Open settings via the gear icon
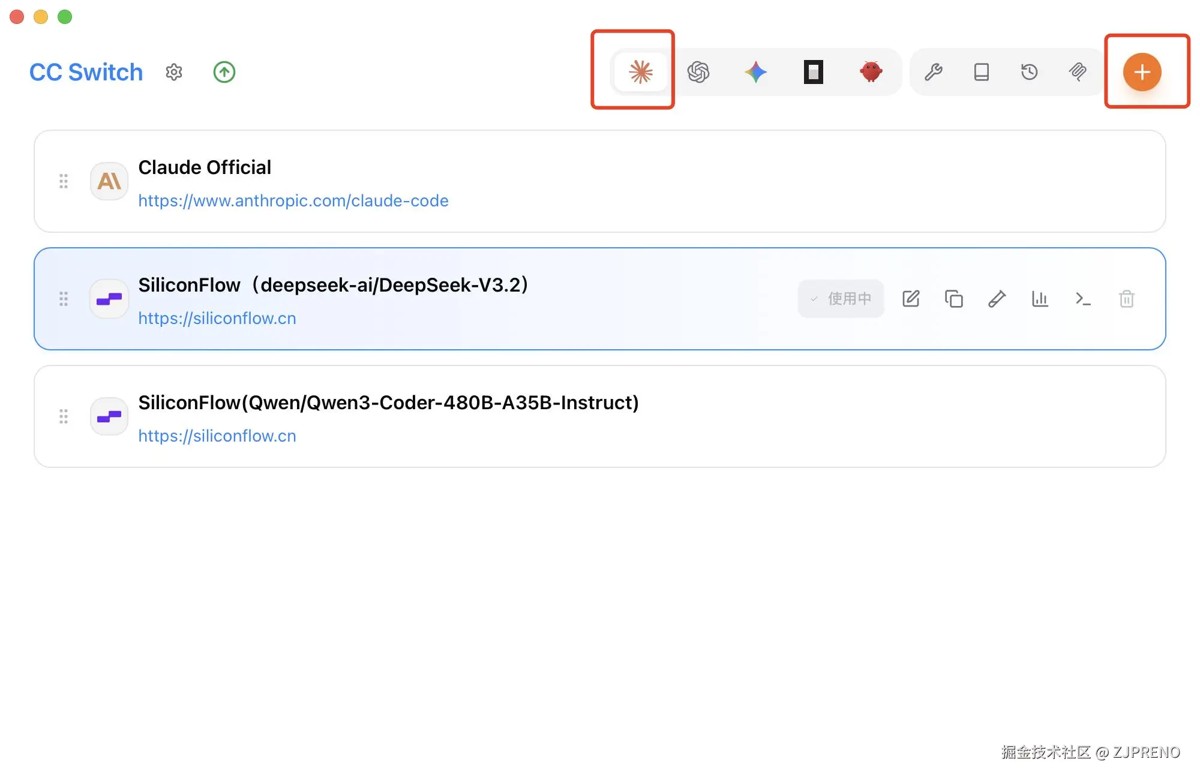Viewport: 1200px width, 780px height. tap(174, 72)
